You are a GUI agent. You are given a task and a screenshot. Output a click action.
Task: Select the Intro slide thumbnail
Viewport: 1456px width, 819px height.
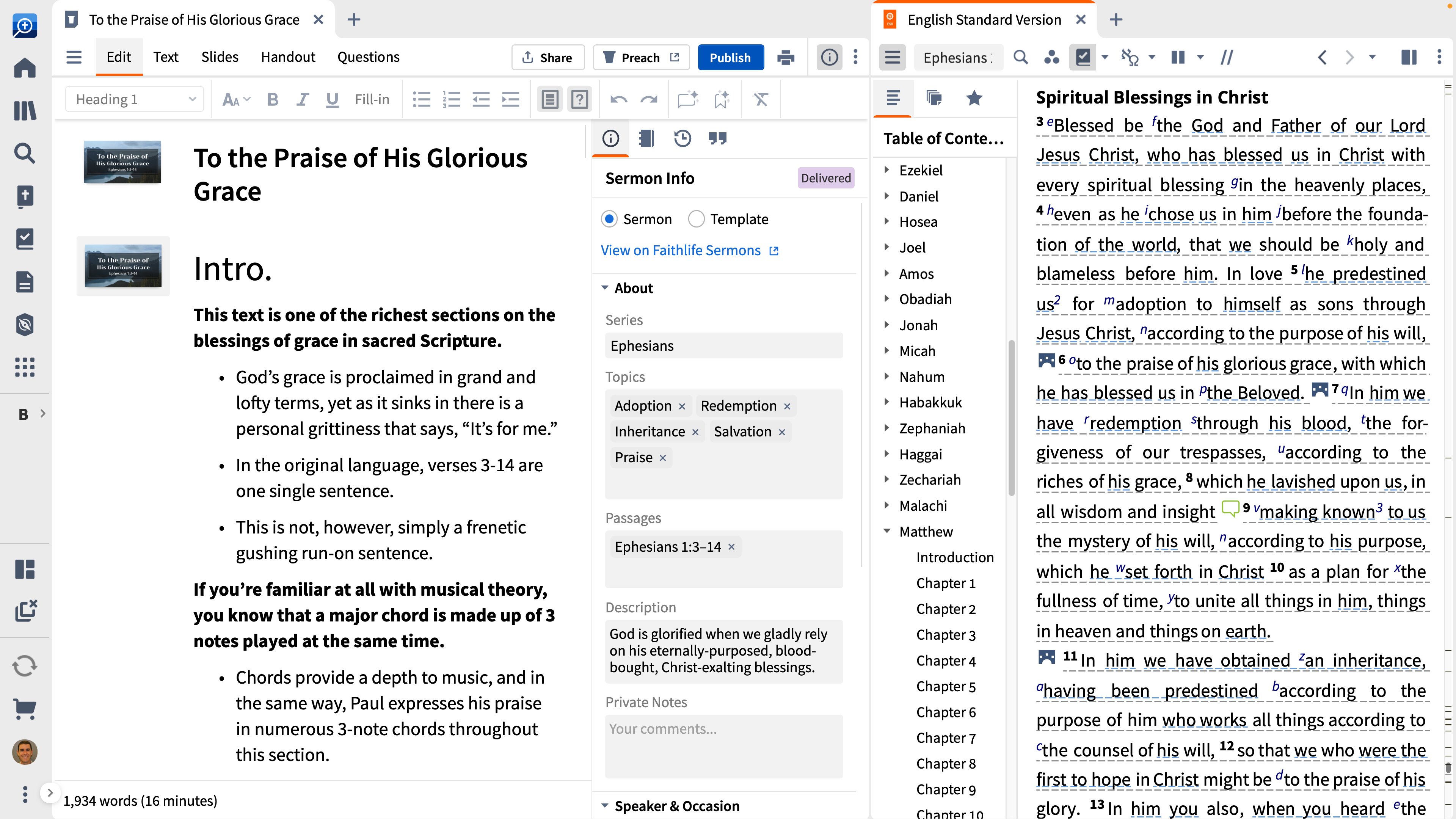point(123,266)
